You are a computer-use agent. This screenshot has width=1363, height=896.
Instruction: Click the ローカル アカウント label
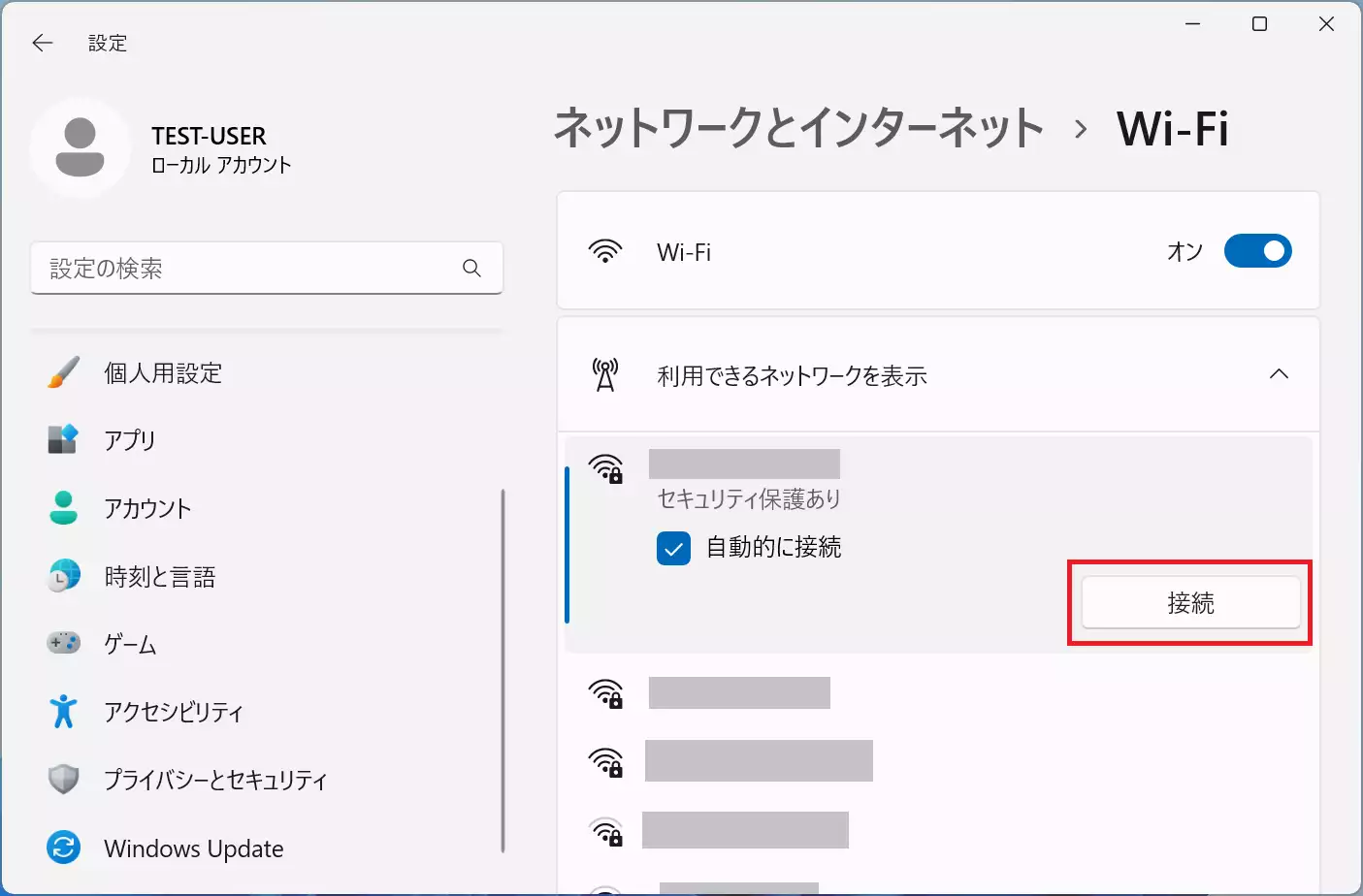coord(221,165)
